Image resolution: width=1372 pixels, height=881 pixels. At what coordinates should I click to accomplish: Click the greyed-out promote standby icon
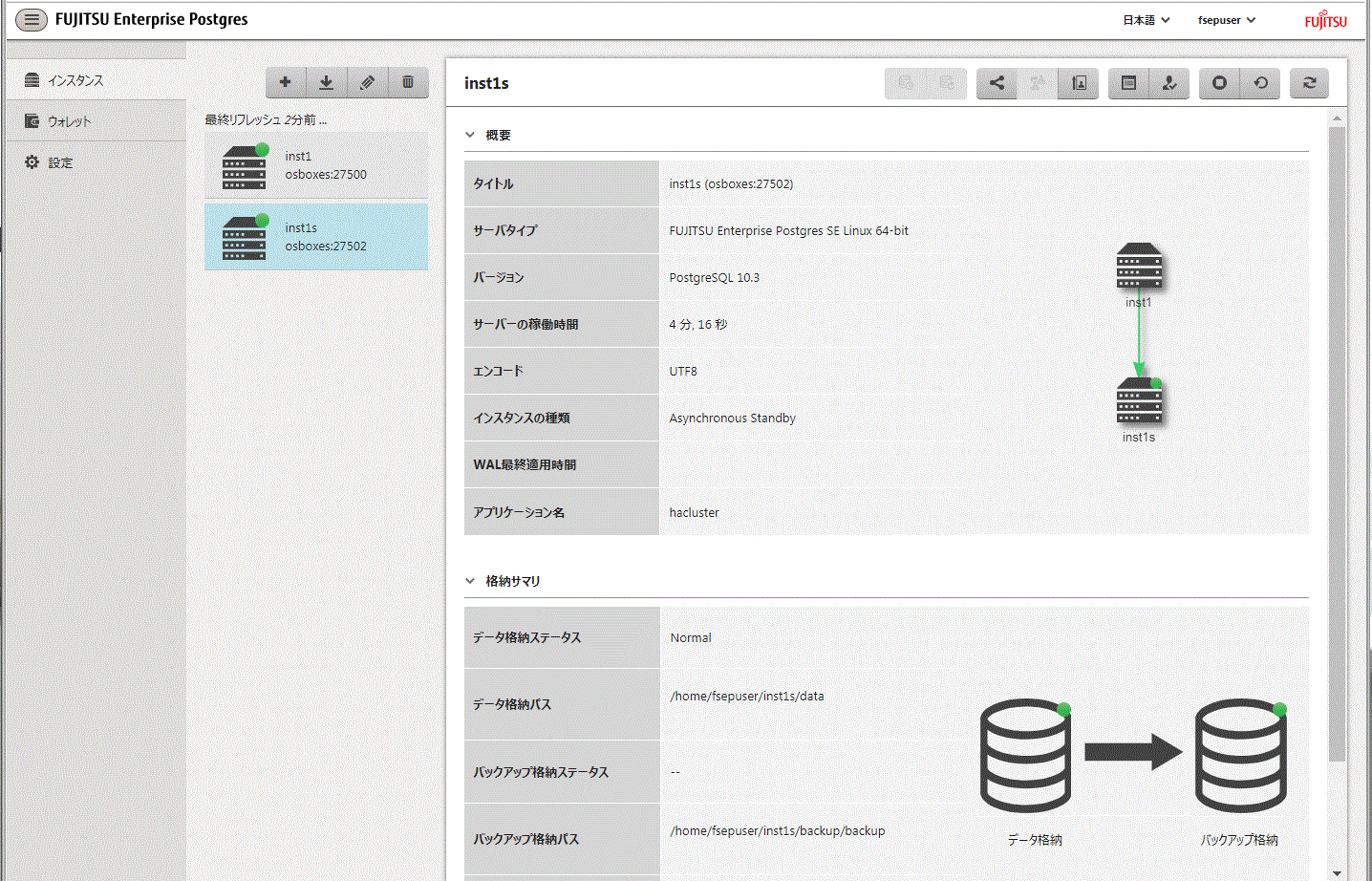click(x=1038, y=83)
